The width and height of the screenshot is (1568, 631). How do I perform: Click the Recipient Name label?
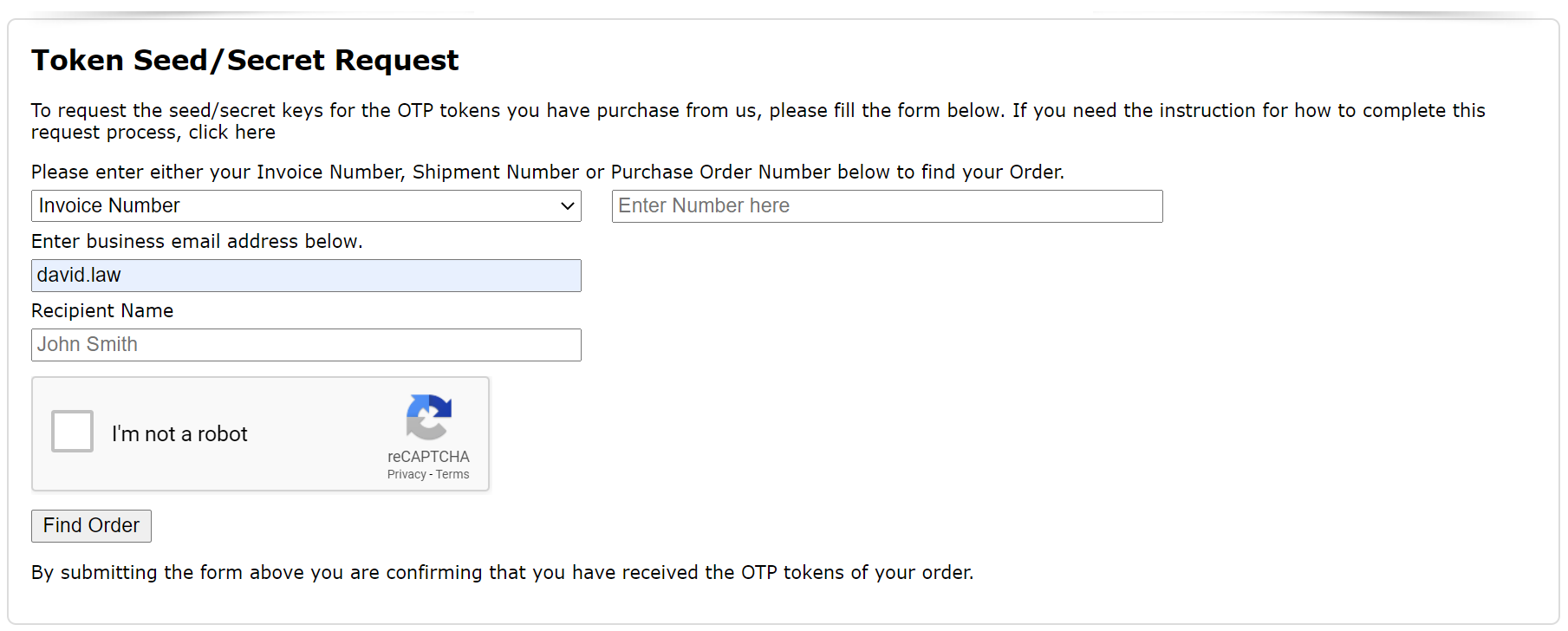pyautogui.click(x=102, y=310)
